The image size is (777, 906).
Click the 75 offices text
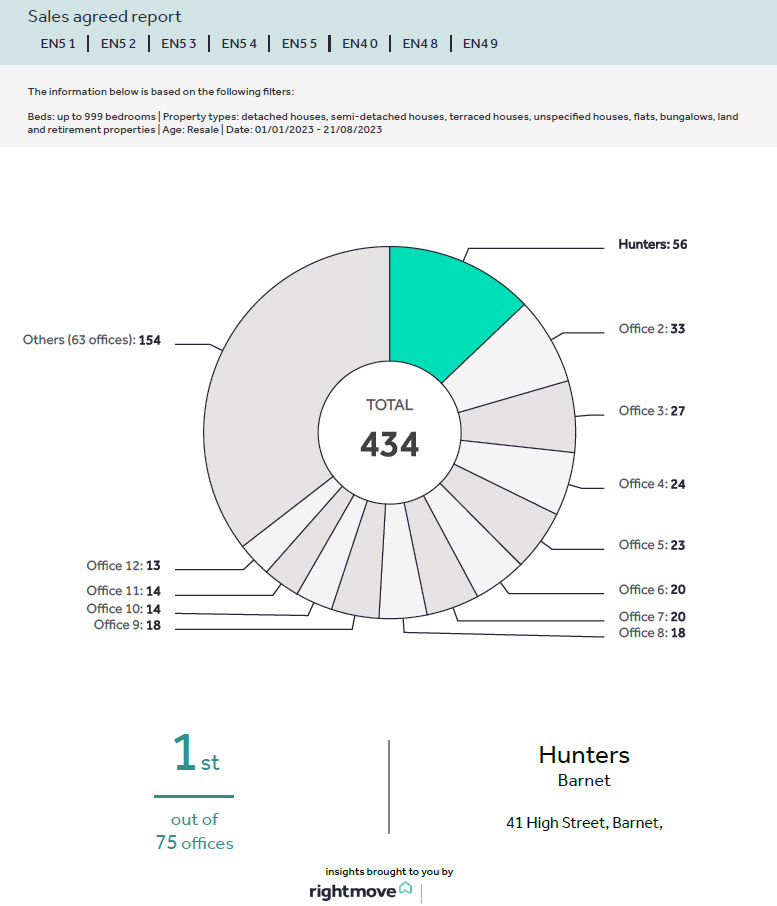194,843
